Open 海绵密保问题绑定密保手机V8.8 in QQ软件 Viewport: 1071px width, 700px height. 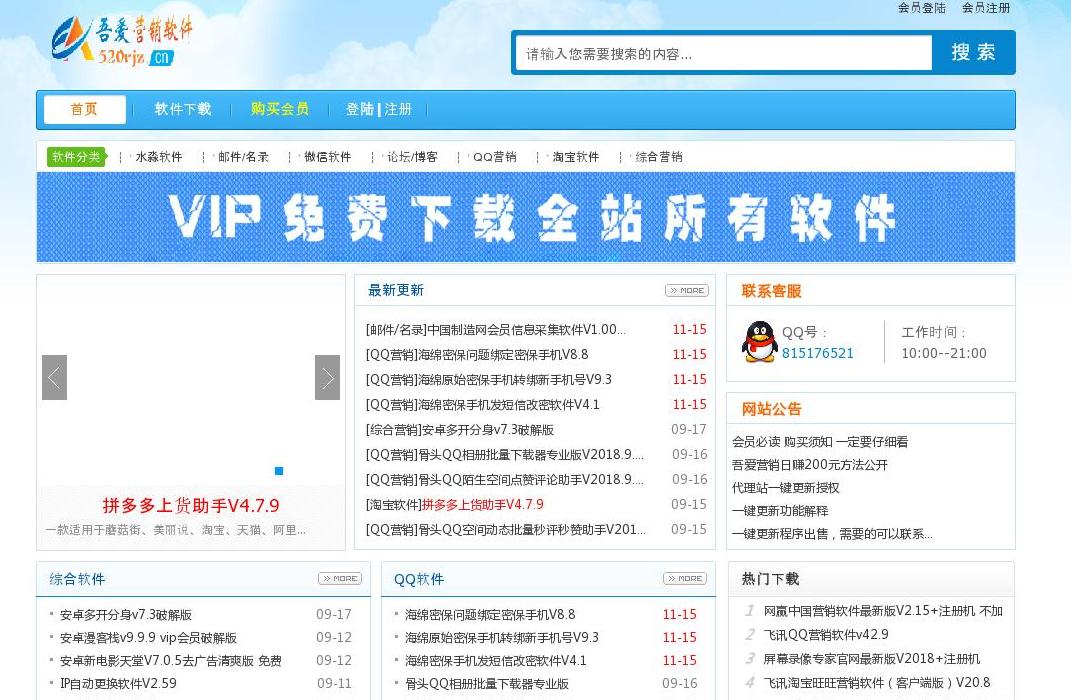490,615
